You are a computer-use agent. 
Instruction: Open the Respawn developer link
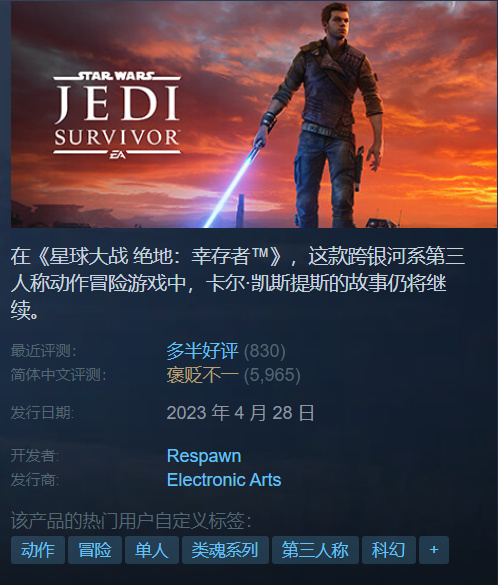point(204,456)
